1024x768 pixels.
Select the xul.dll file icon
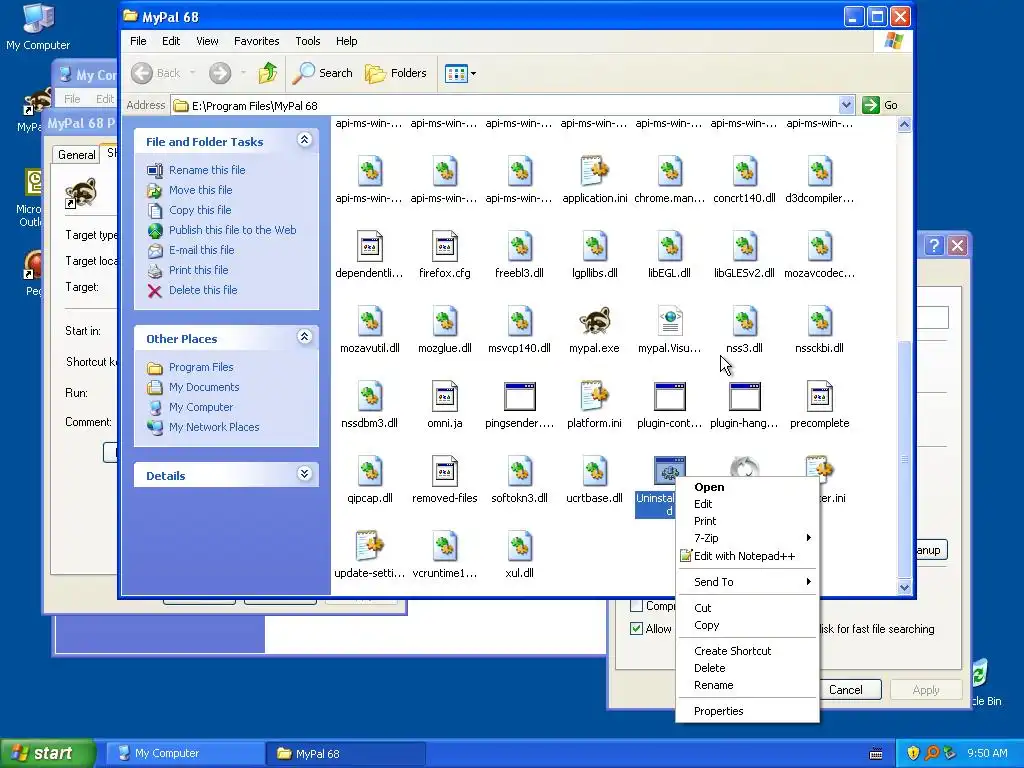[520, 547]
